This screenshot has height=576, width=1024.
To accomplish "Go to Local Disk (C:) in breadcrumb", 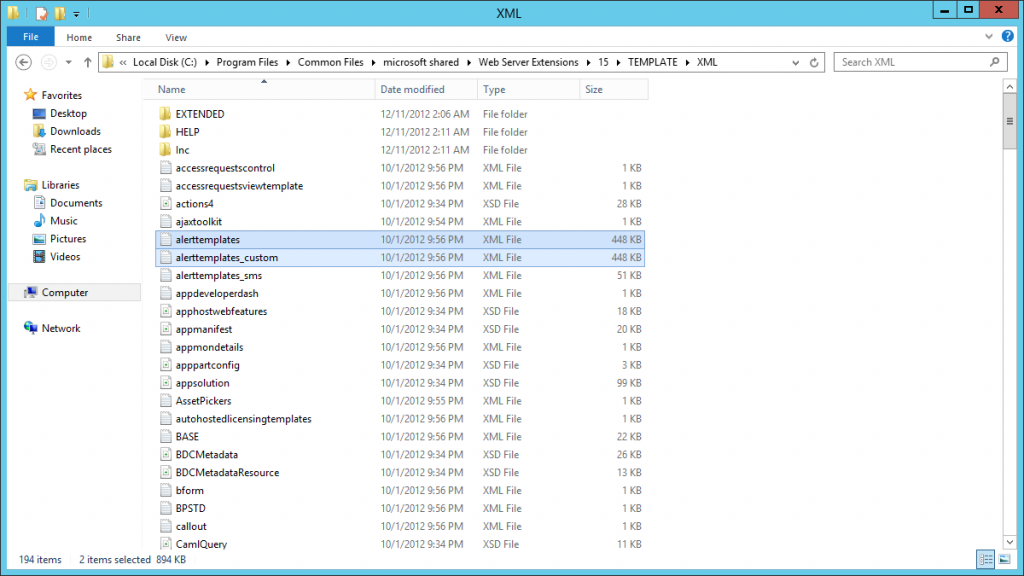I will (x=165, y=62).
